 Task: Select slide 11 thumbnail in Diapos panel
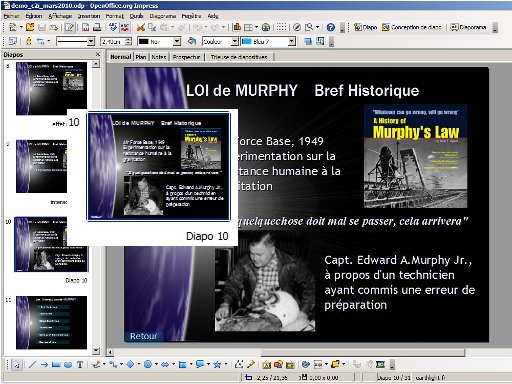[51, 322]
